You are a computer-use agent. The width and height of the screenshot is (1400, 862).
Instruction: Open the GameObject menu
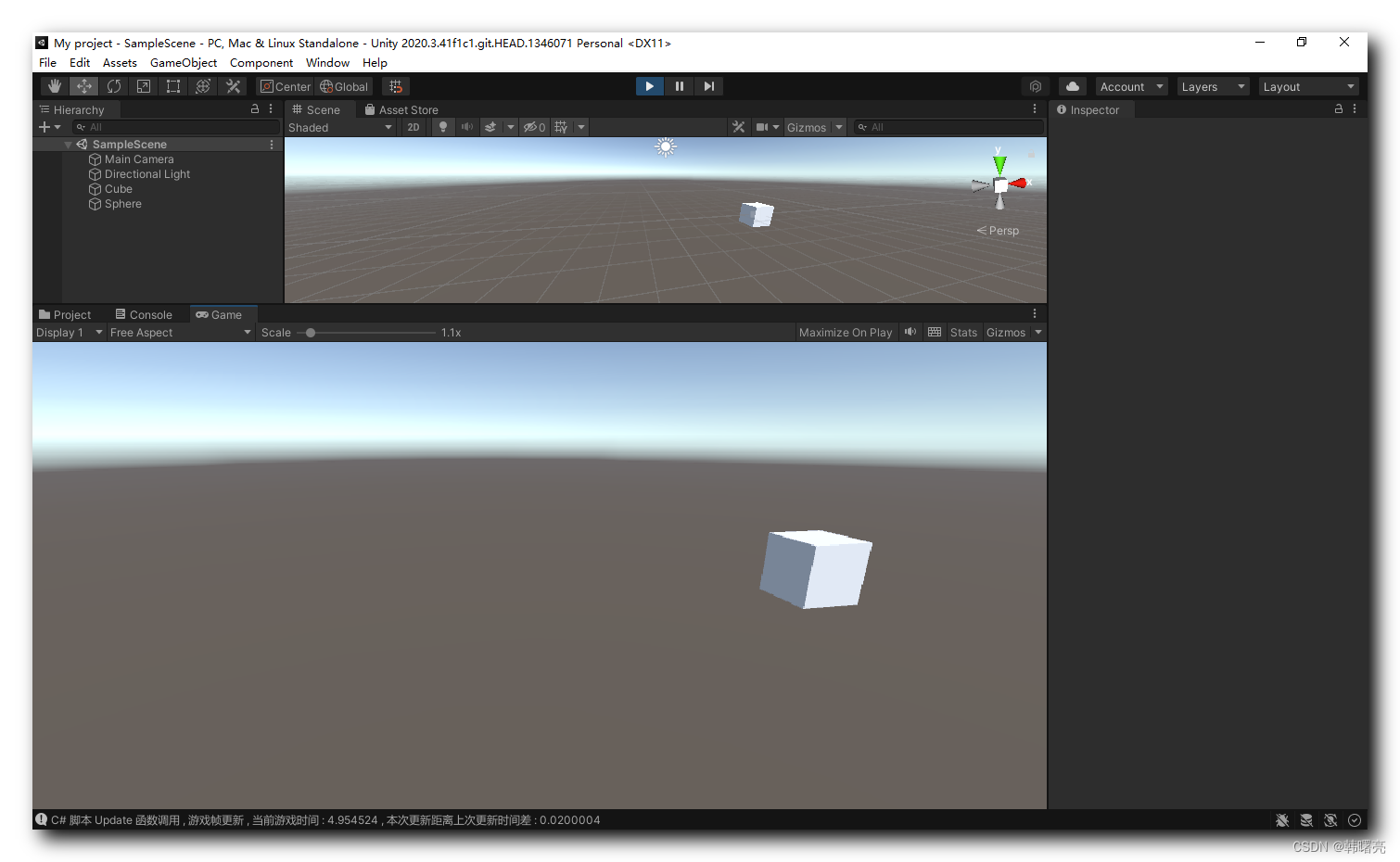click(x=183, y=62)
